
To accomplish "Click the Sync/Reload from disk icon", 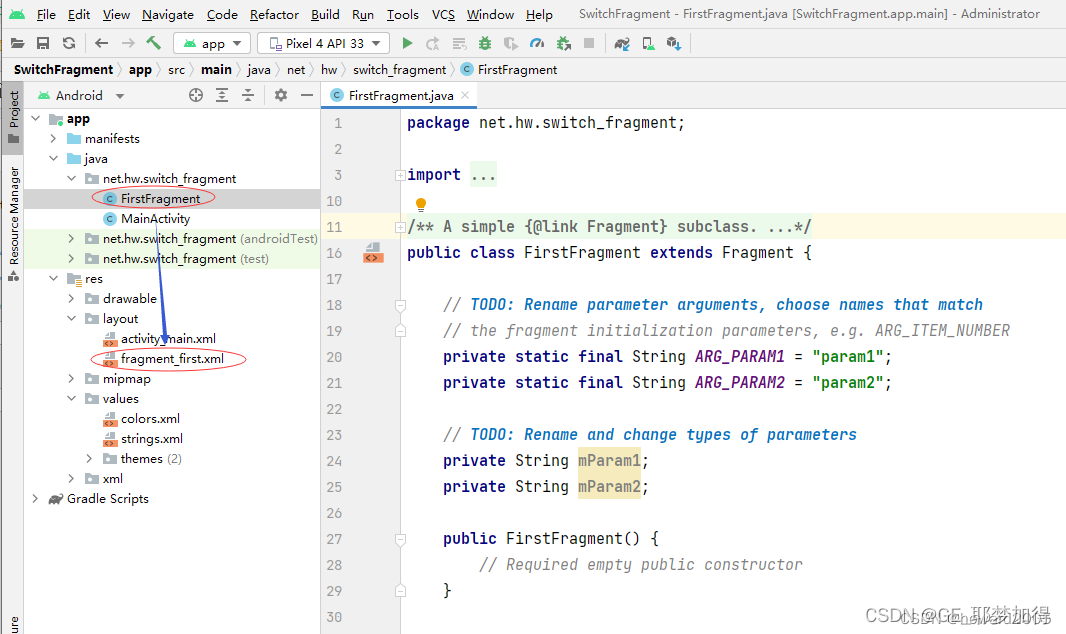I will point(69,43).
